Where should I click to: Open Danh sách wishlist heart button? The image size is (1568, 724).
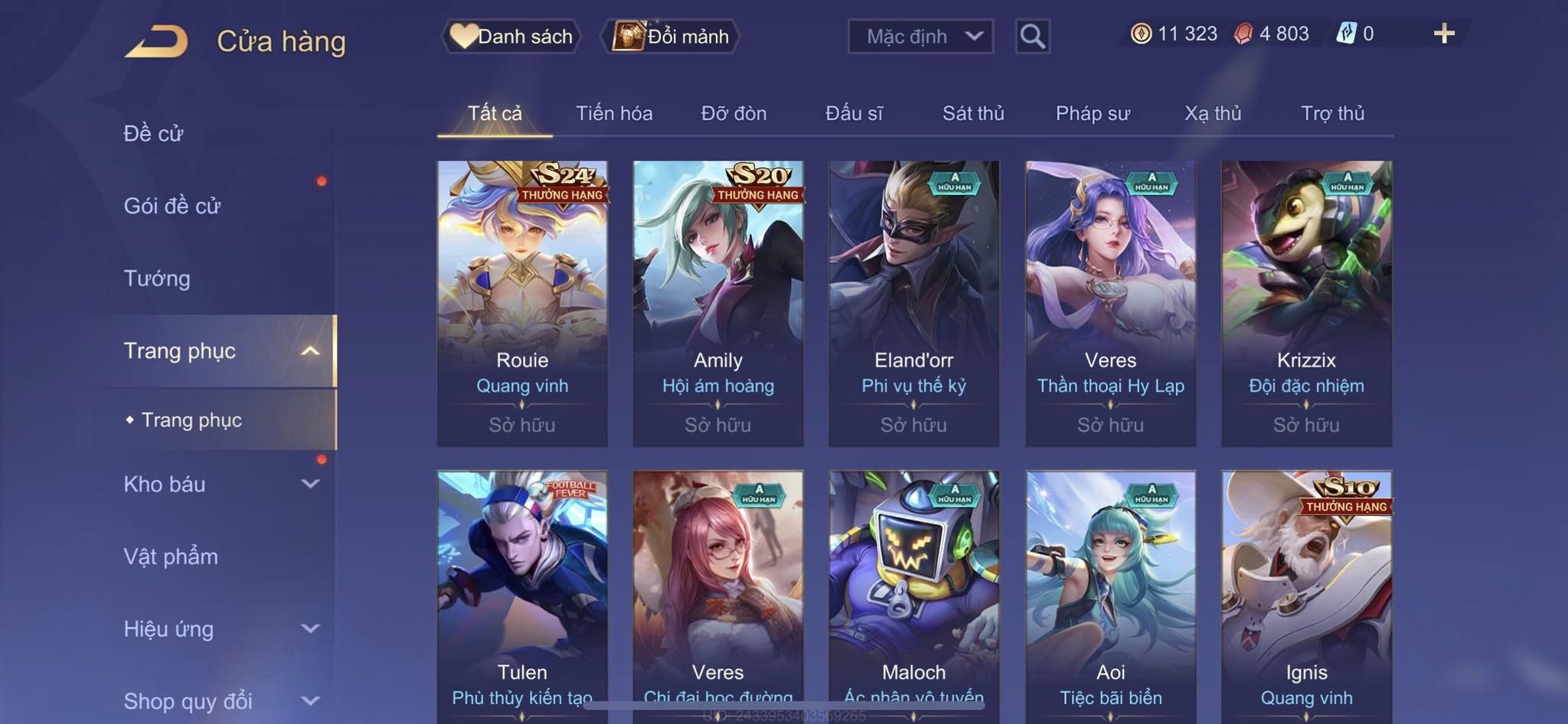(511, 36)
